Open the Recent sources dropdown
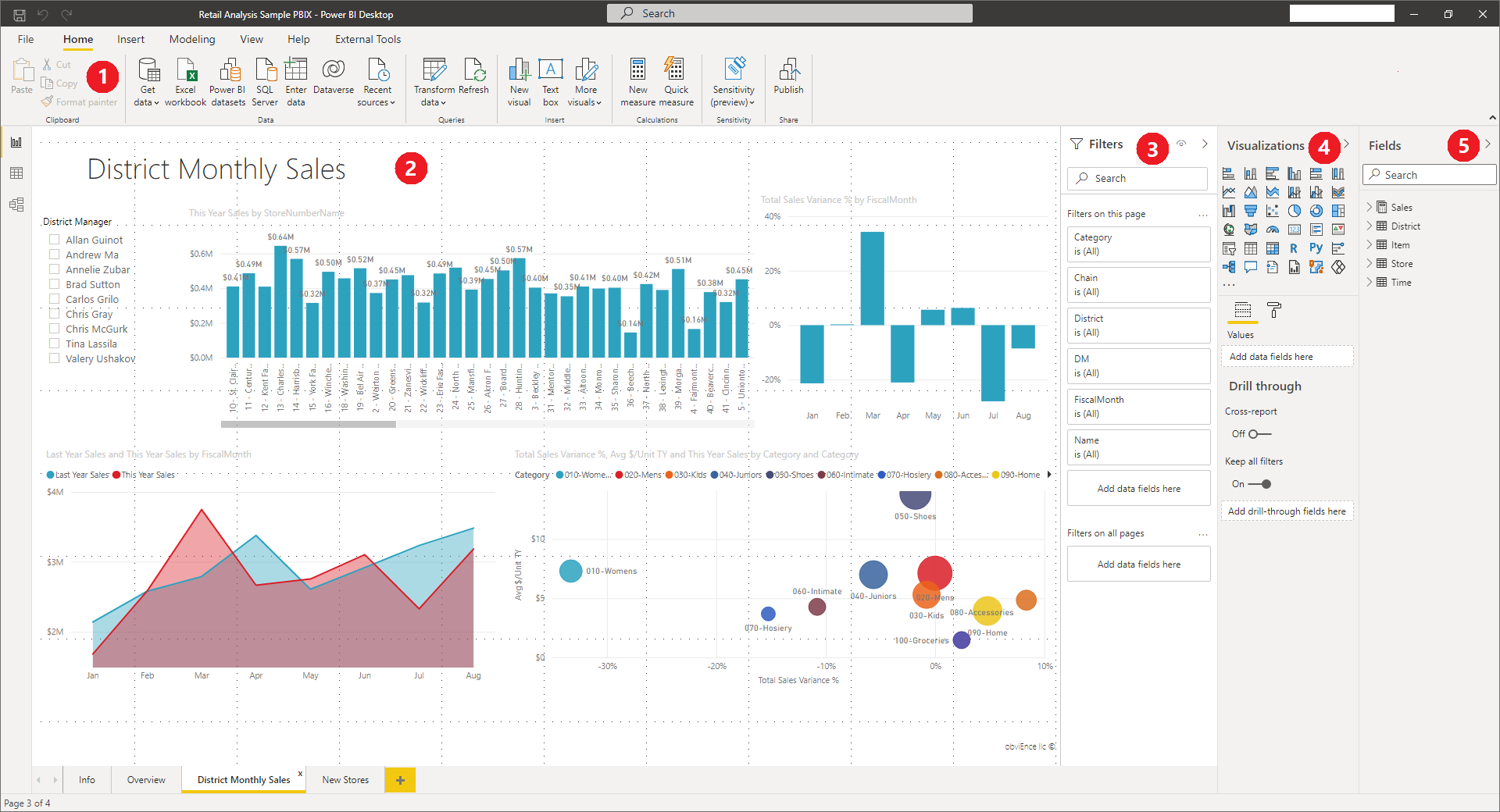1500x812 pixels. pyautogui.click(x=377, y=81)
